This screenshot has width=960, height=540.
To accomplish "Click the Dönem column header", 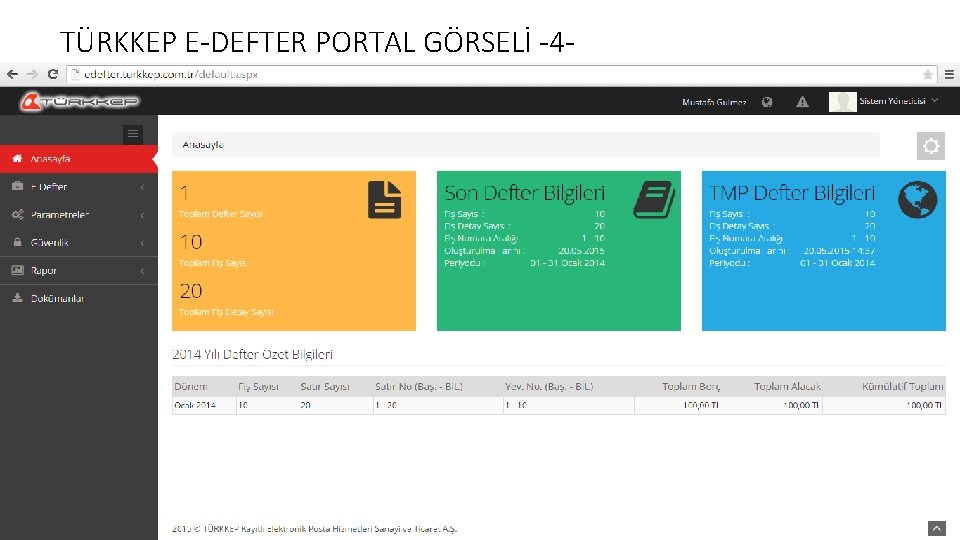I will pyautogui.click(x=190, y=386).
